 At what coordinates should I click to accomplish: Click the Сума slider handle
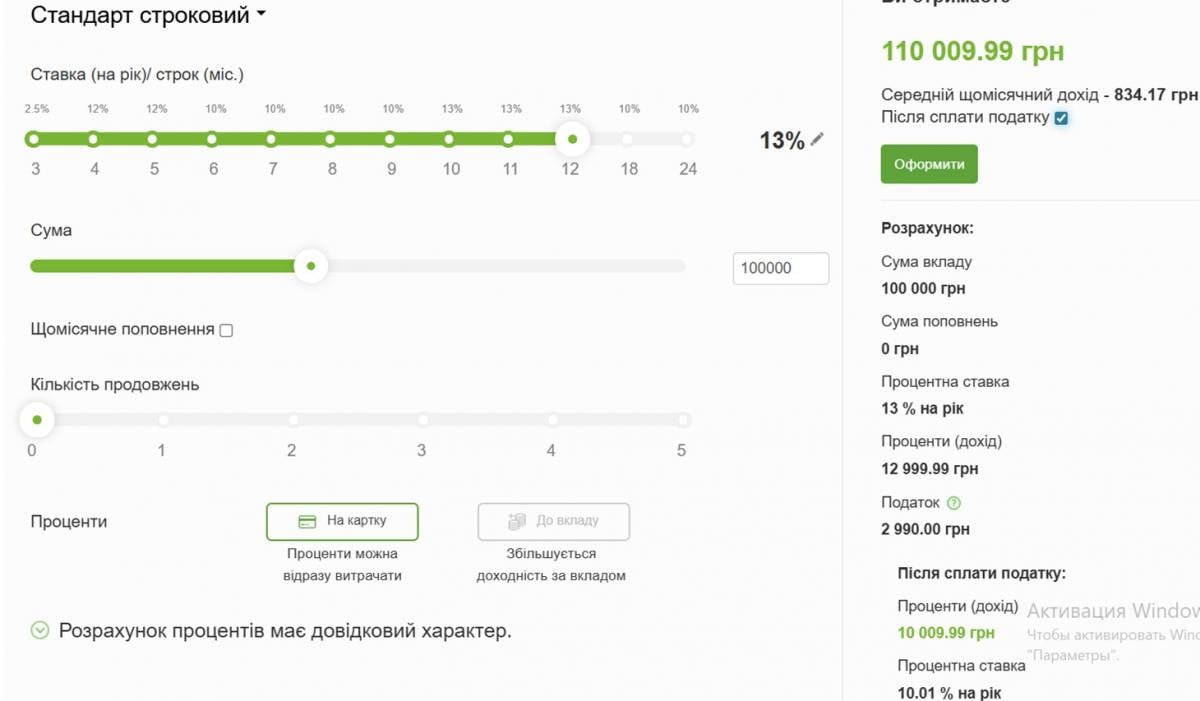(311, 266)
